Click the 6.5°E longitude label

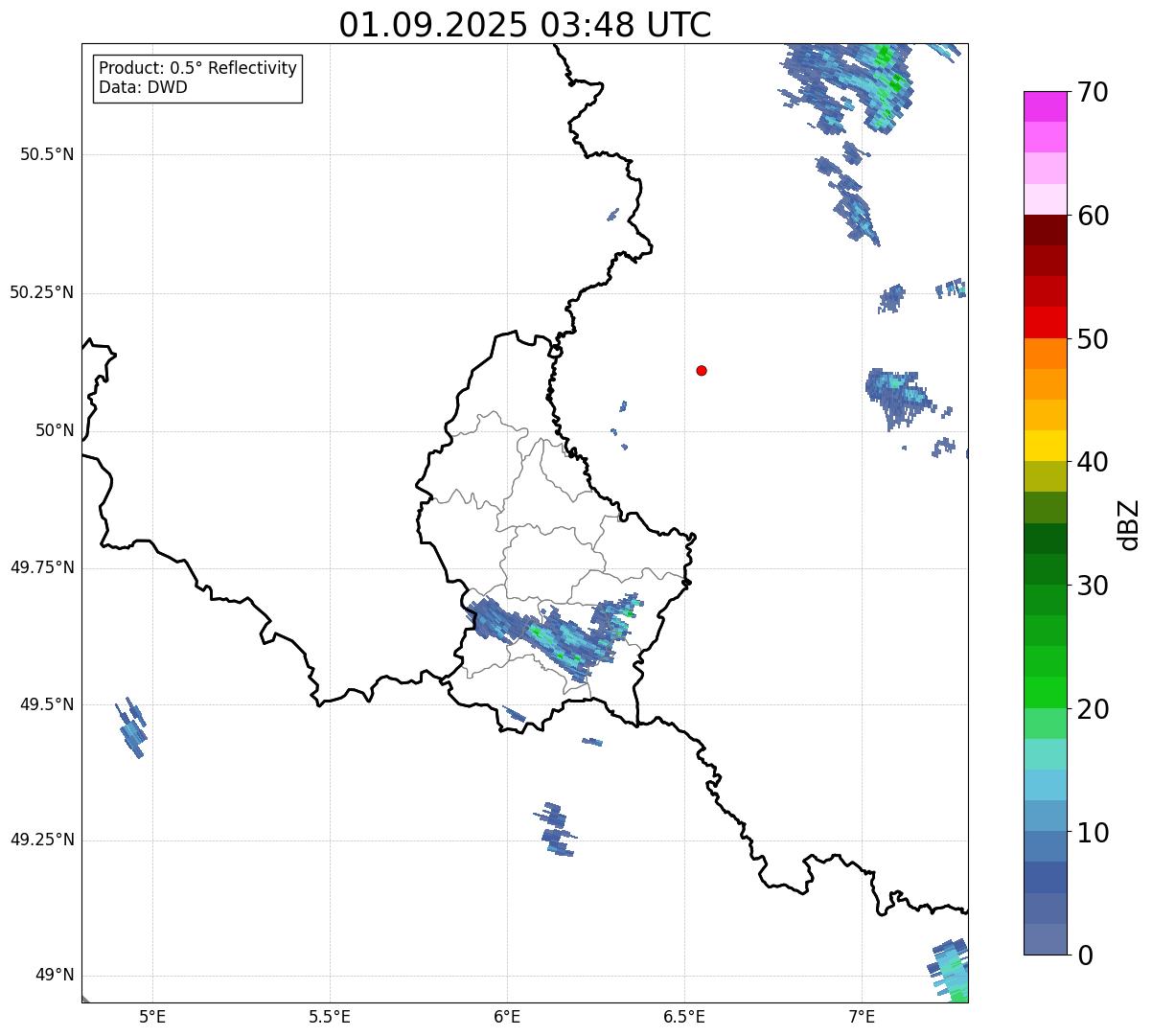(684, 1016)
